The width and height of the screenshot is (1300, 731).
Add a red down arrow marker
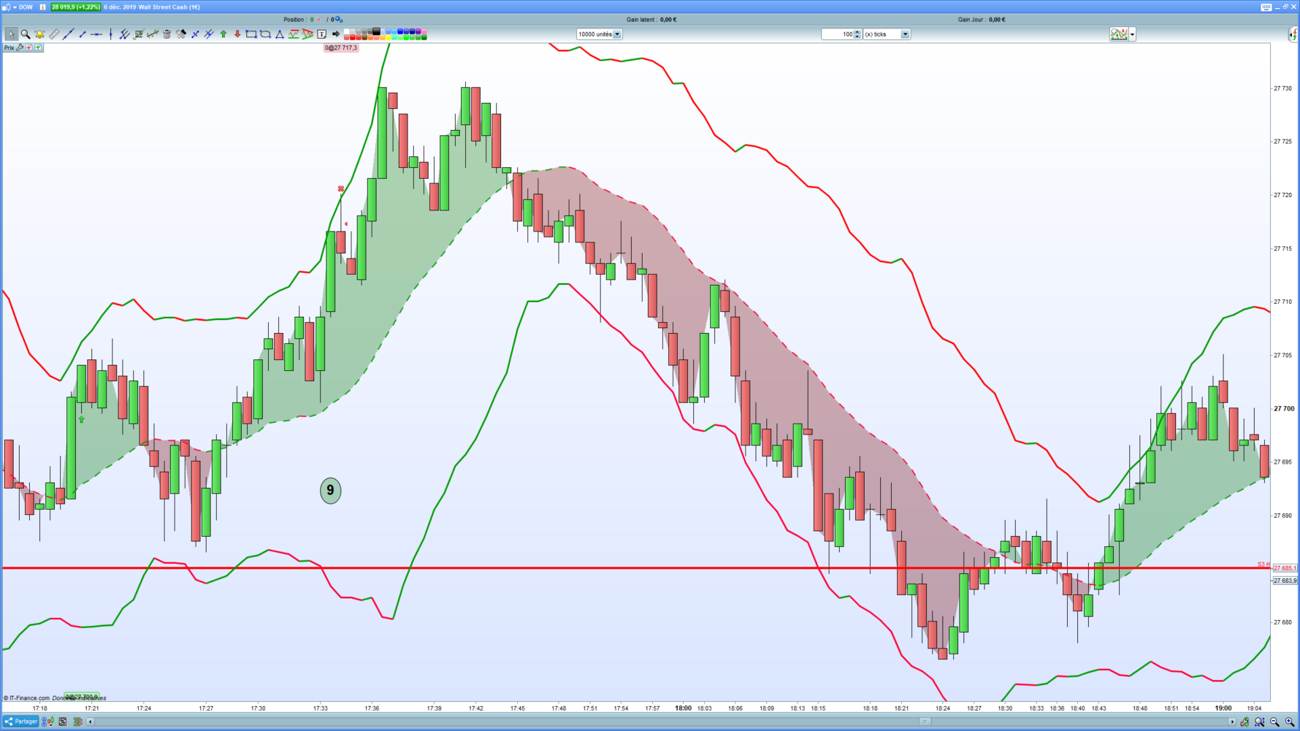[237, 34]
